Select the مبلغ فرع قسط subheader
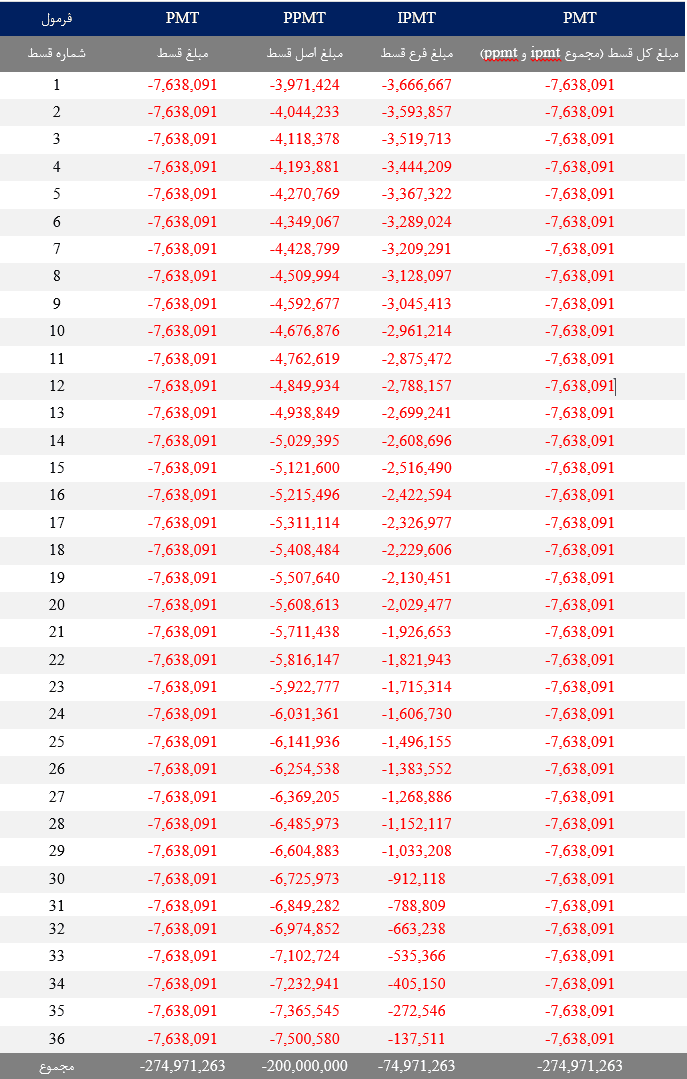 click(416, 53)
